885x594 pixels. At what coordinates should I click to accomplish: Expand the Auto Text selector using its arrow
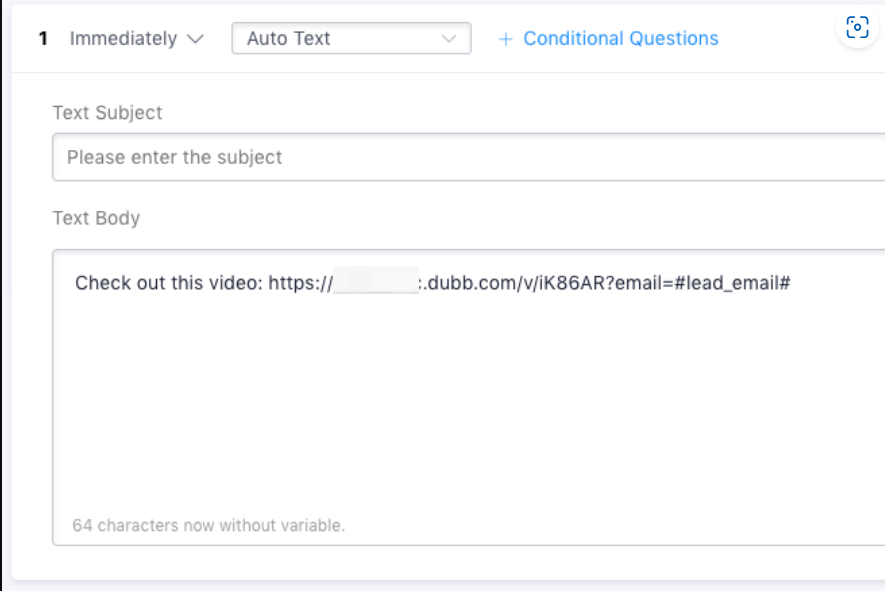(451, 38)
